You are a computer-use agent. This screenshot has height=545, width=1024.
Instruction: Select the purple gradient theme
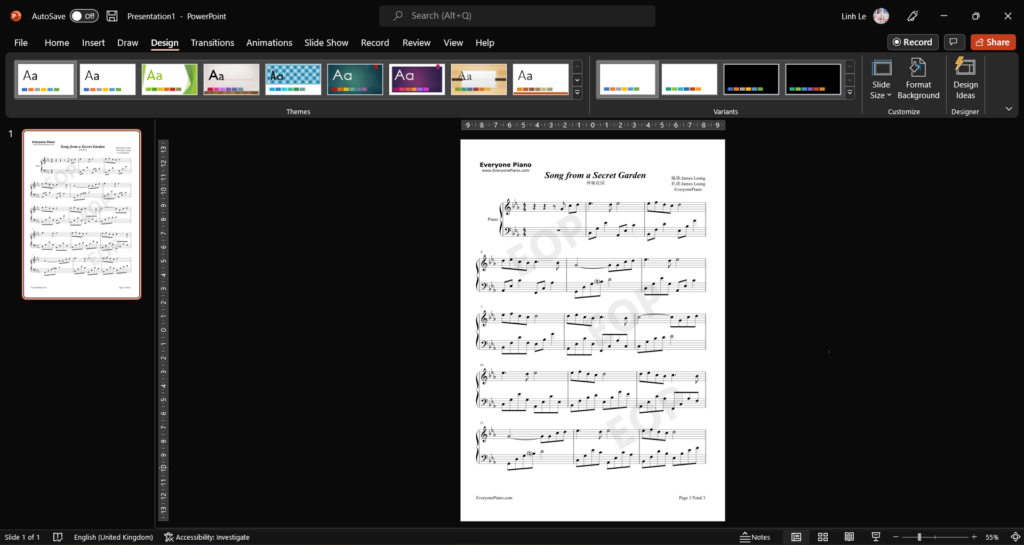click(417, 79)
